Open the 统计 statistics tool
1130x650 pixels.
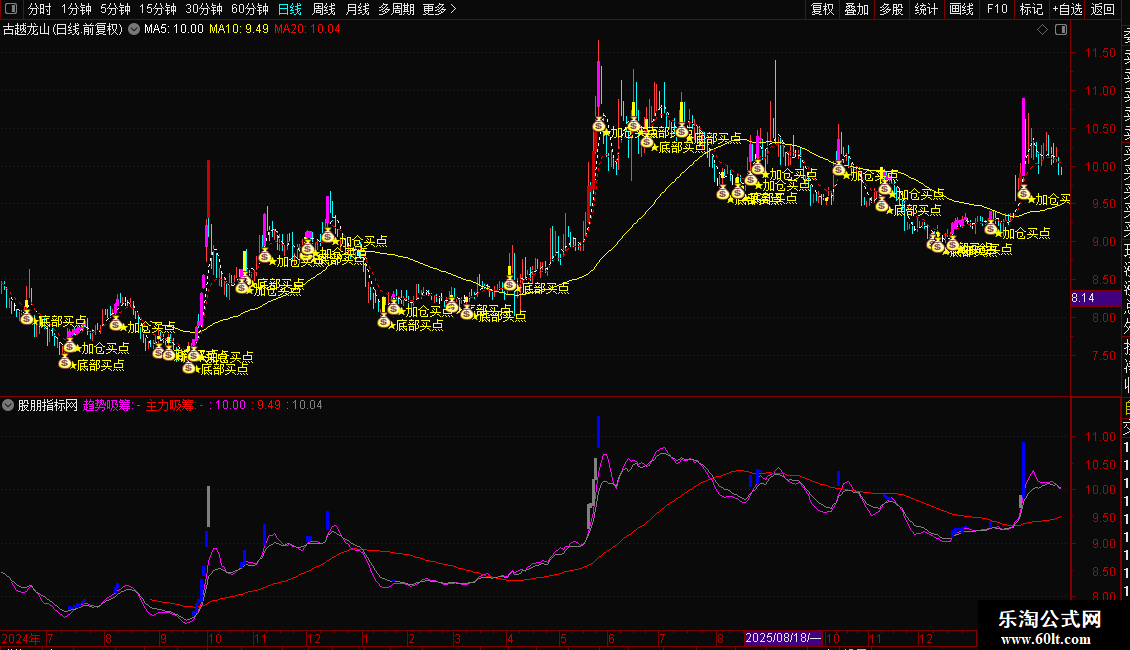926,9
